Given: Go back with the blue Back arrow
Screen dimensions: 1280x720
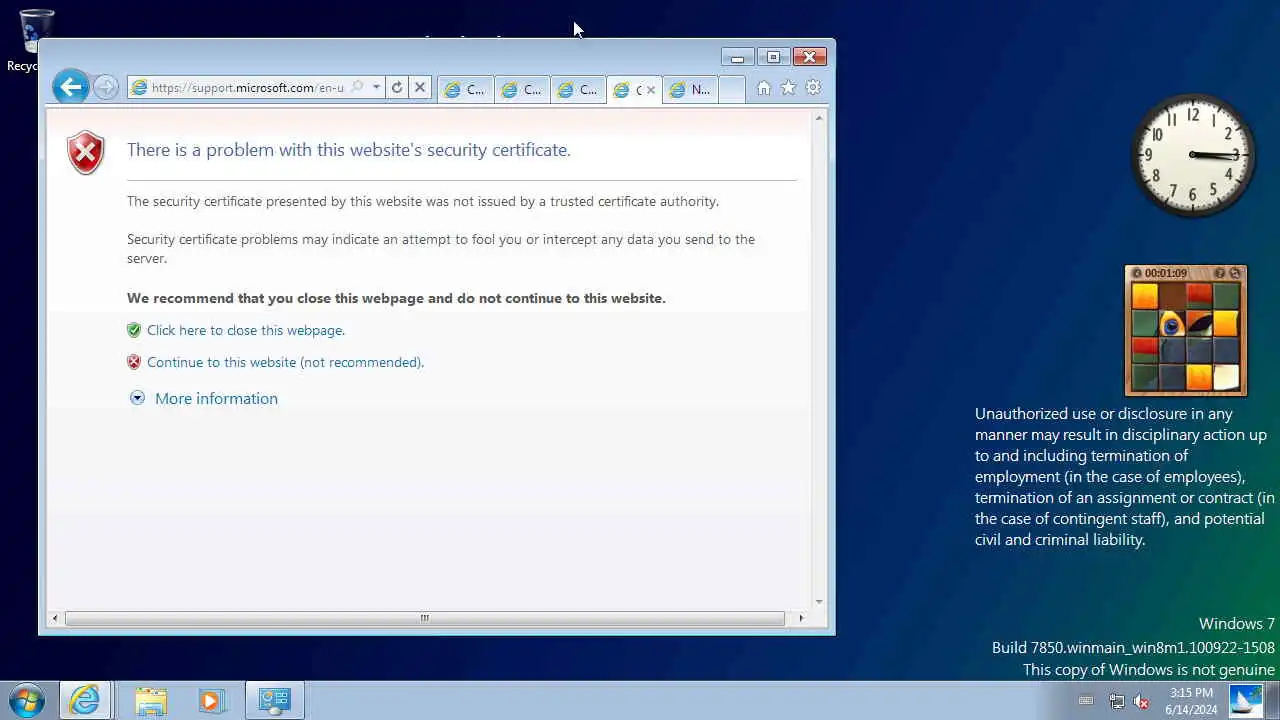Looking at the screenshot, I should click(70, 87).
